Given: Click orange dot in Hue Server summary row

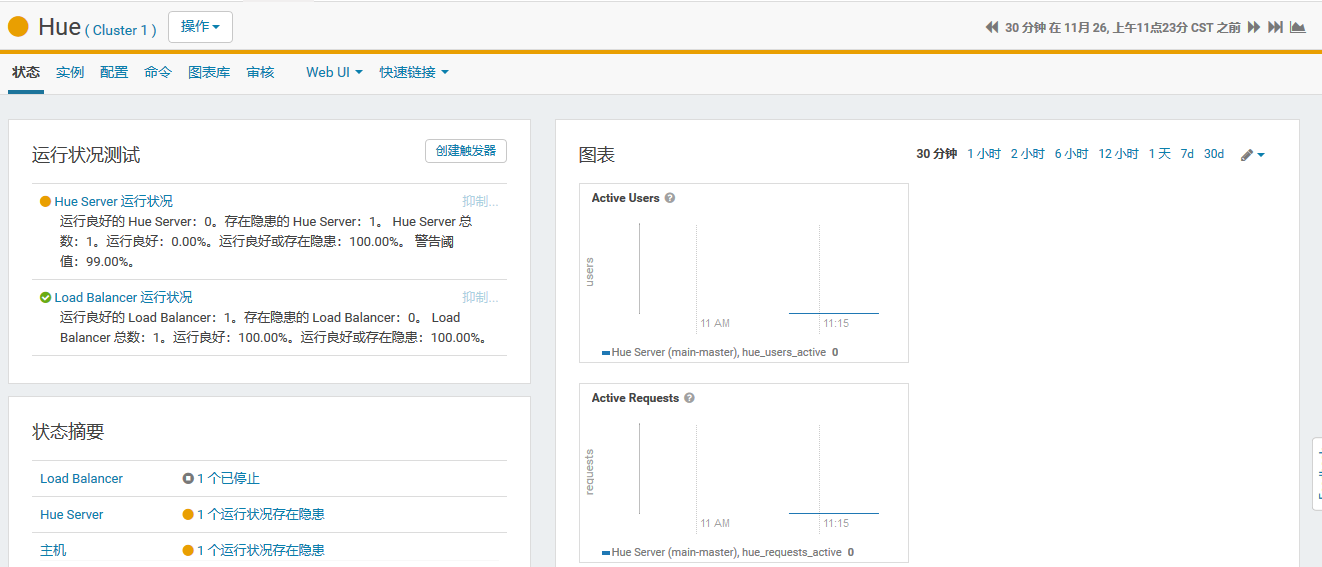Looking at the screenshot, I should pyautogui.click(x=188, y=514).
